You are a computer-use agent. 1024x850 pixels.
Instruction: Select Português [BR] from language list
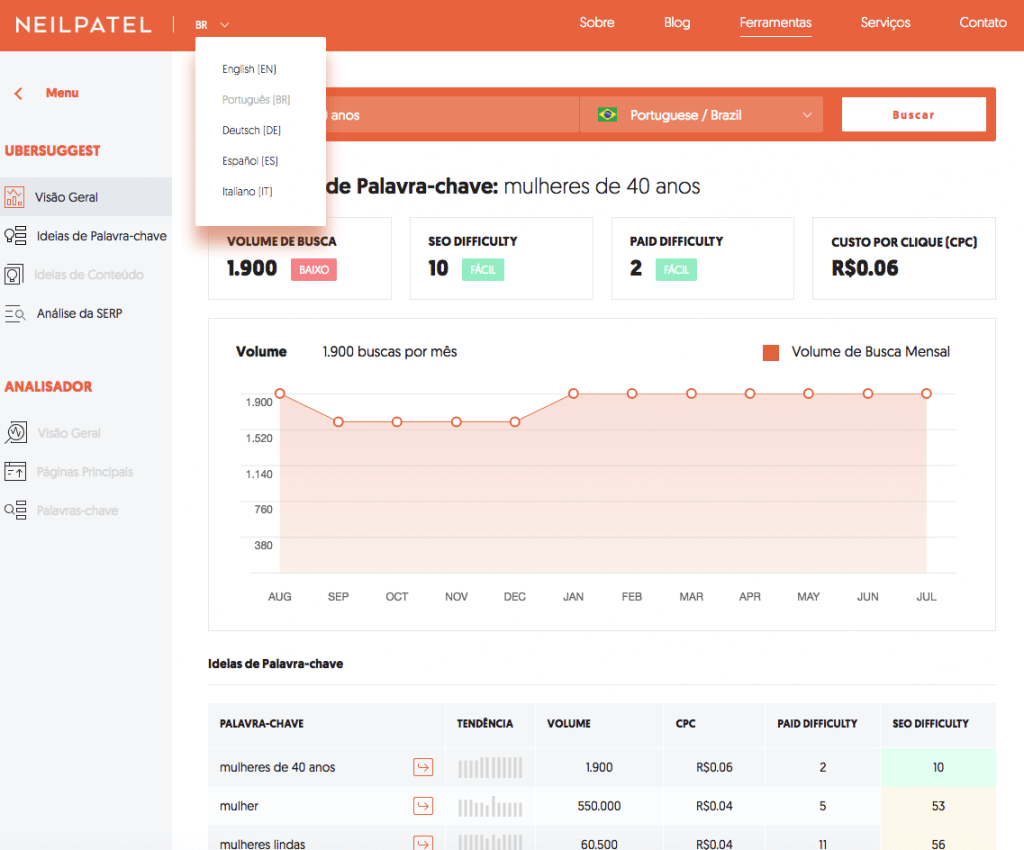click(x=256, y=100)
